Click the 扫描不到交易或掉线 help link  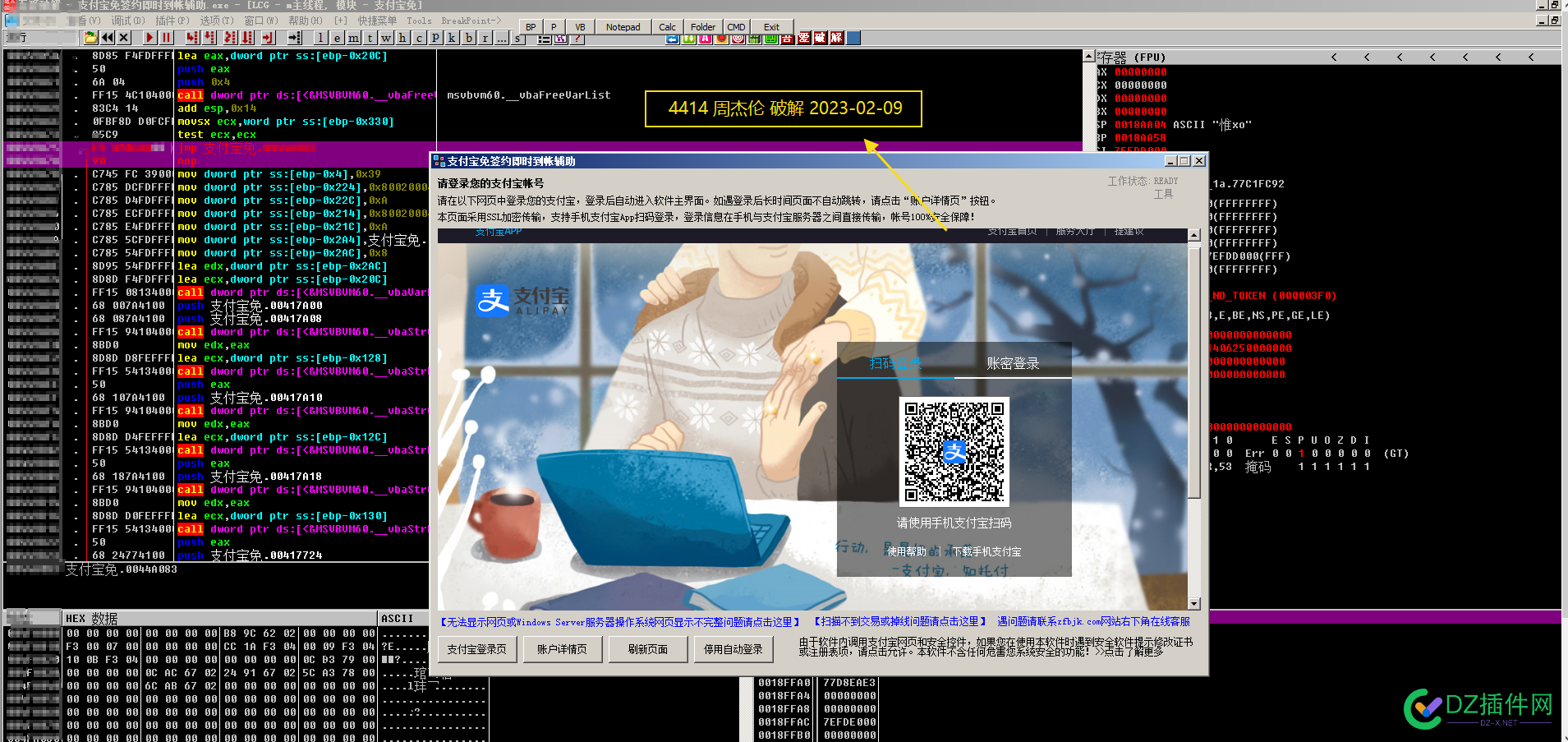(901, 622)
